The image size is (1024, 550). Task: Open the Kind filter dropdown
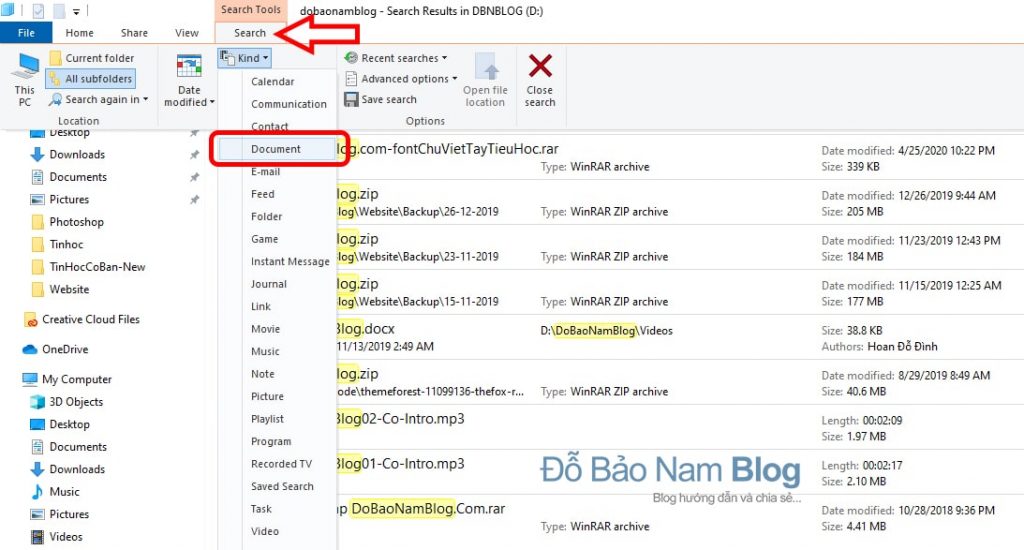245,58
